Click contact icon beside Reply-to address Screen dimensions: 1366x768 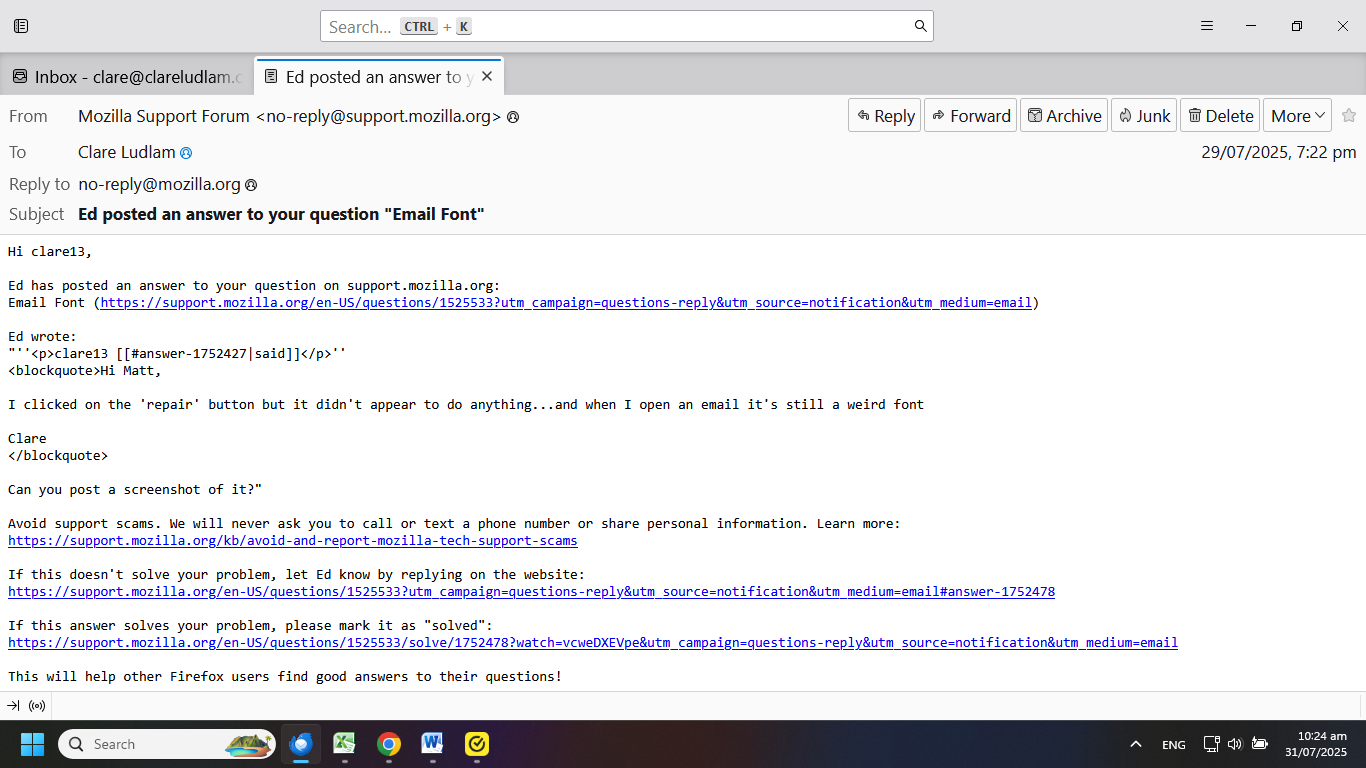tap(251, 185)
